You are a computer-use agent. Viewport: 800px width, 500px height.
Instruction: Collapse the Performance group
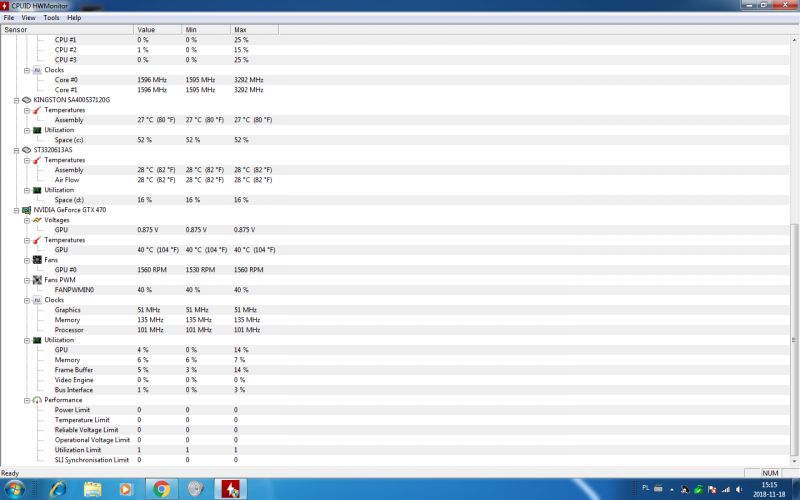(27, 401)
